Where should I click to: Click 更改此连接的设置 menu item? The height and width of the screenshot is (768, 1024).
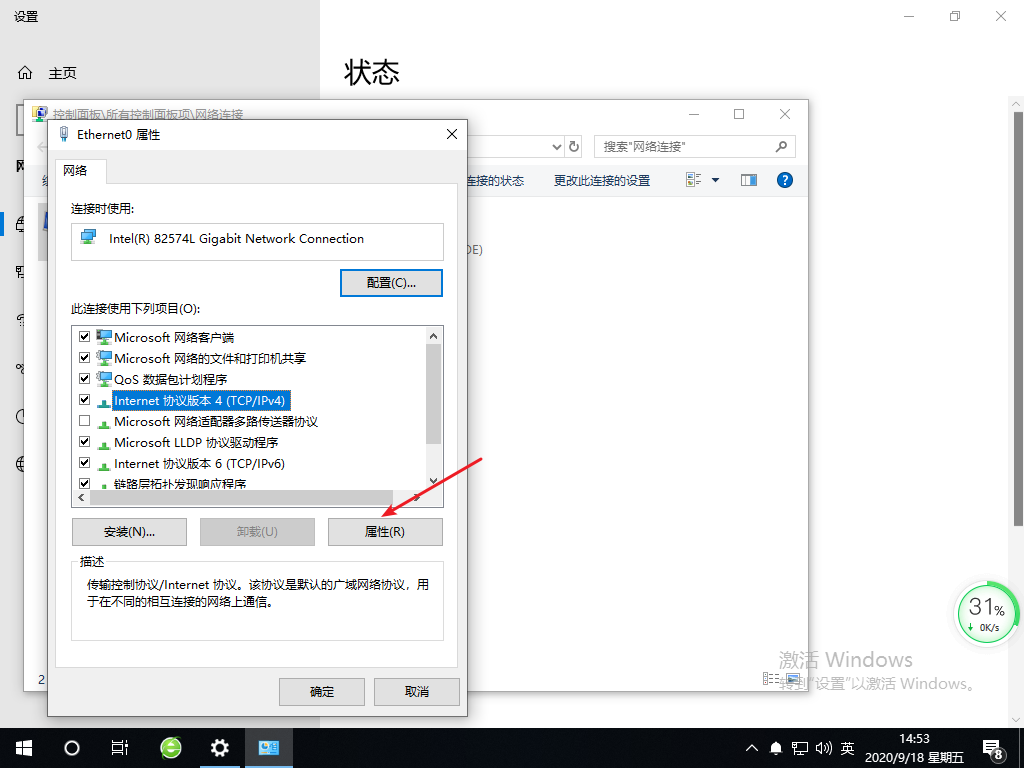coord(600,179)
